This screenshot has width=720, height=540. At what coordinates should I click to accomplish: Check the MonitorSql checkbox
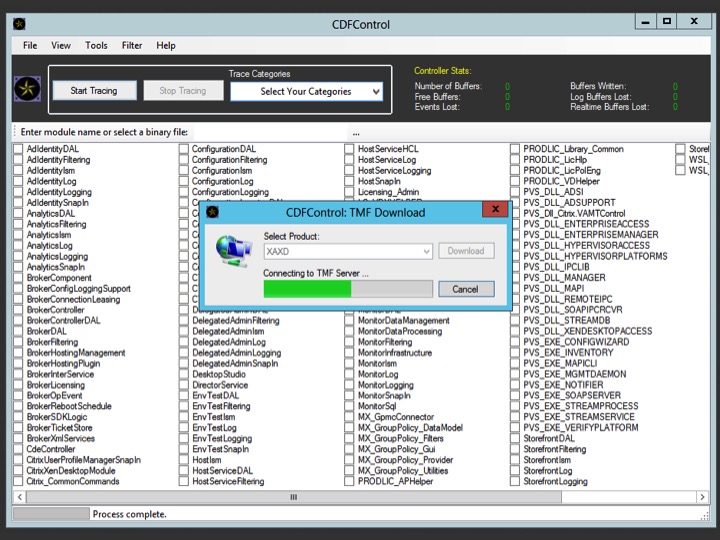(349, 406)
